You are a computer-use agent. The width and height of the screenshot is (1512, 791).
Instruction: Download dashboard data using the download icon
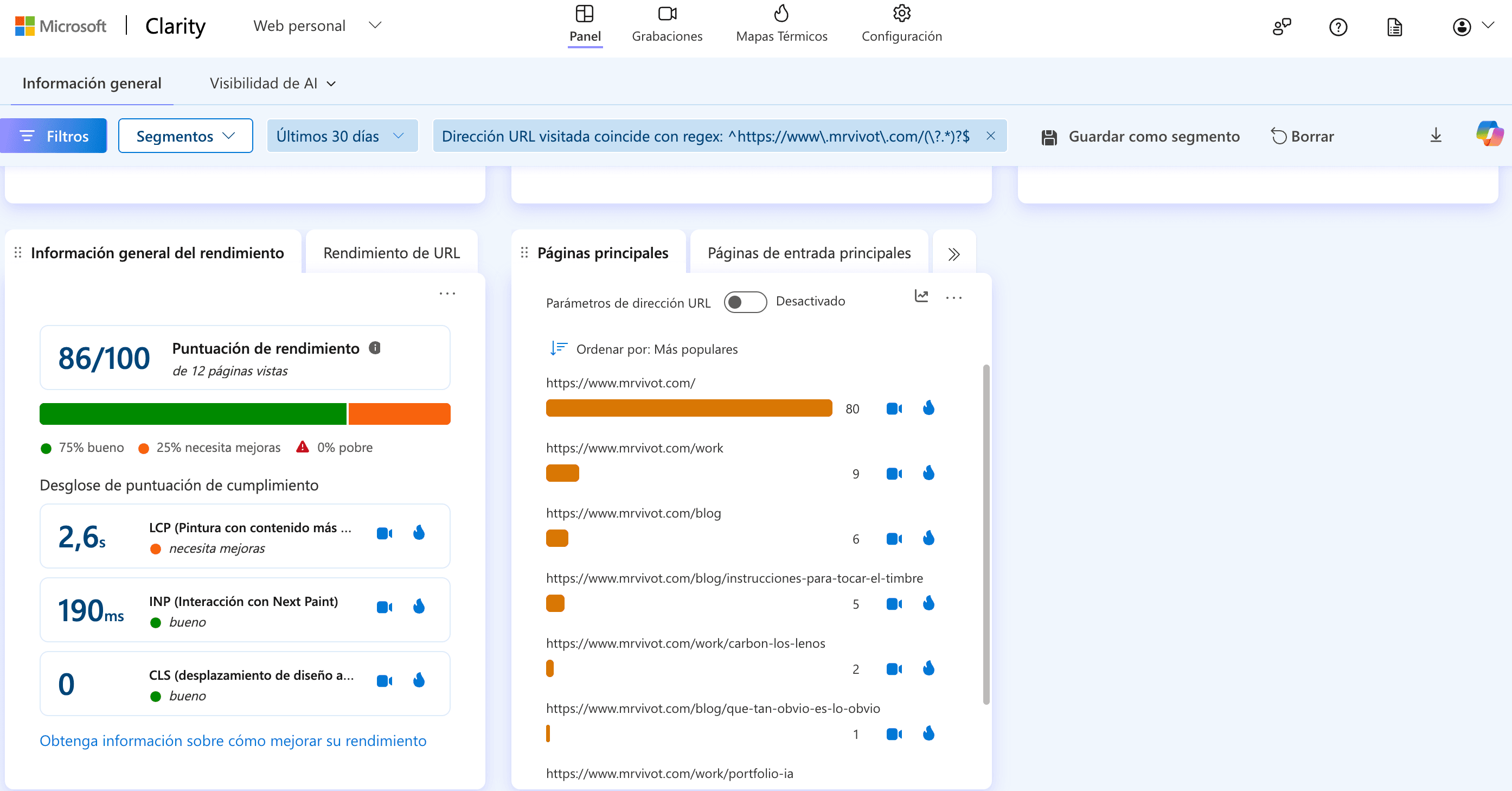tap(1436, 136)
